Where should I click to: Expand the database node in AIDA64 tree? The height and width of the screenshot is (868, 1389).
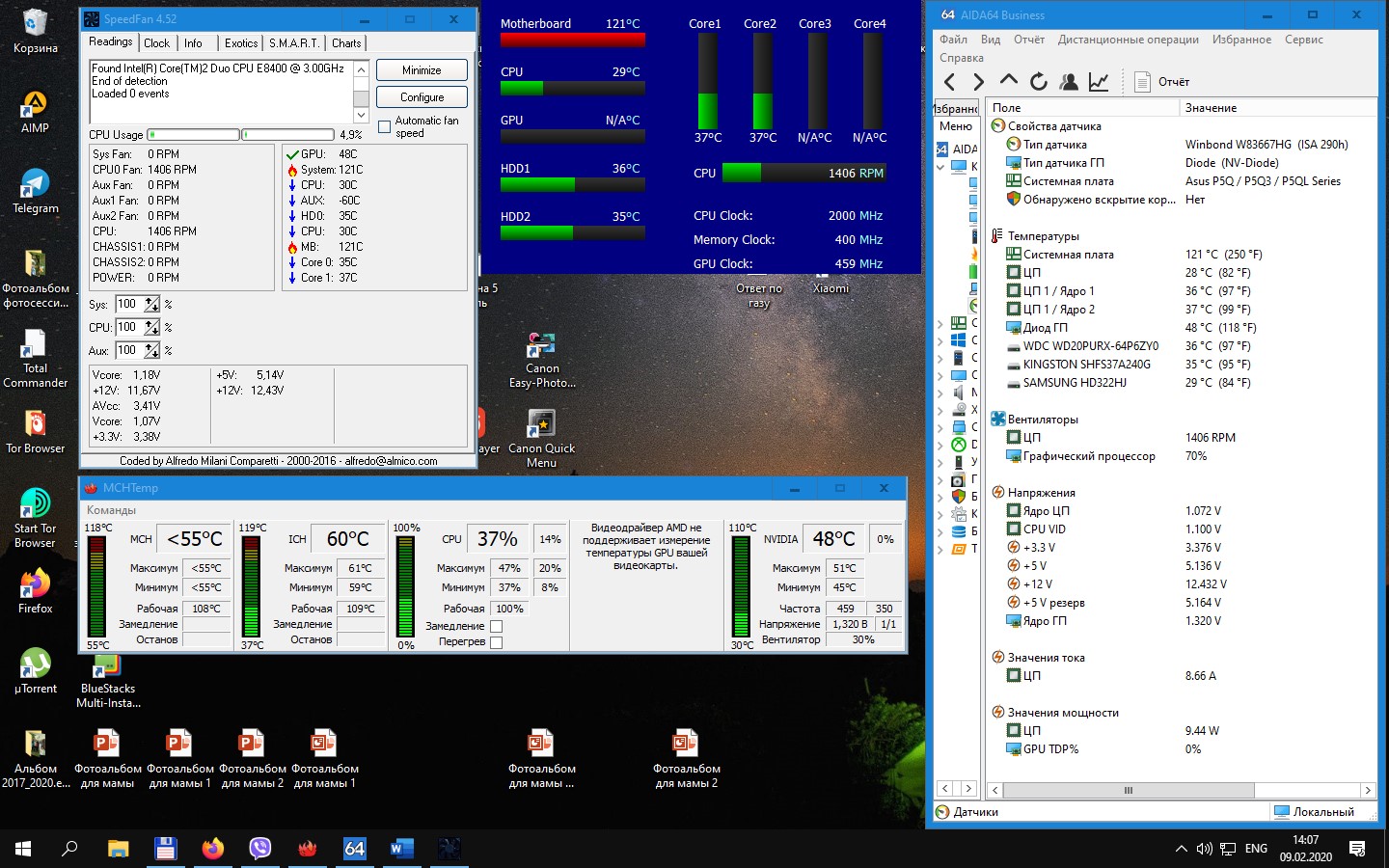[x=940, y=531]
